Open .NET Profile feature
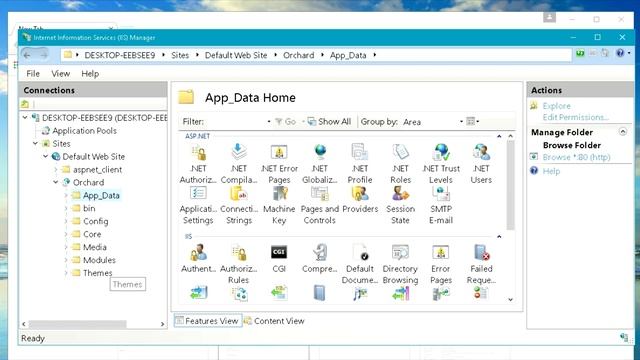The height and width of the screenshot is (360, 640). tap(360, 164)
